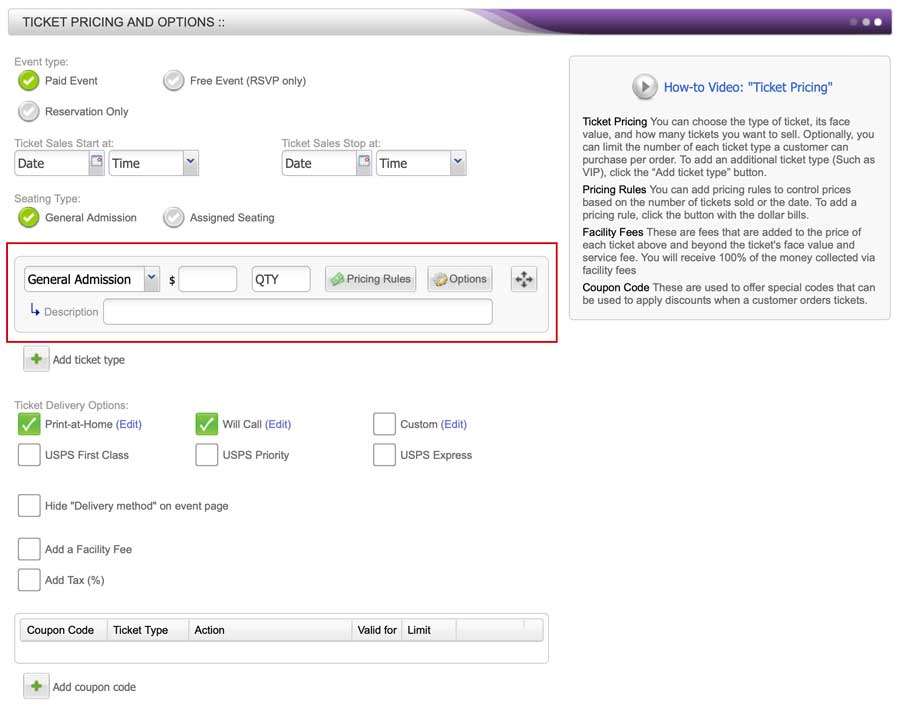The height and width of the screenshot is (707, 900).
Task: Open calendar picker for Ticket Sales Stop
Action: tap(364, 162)
